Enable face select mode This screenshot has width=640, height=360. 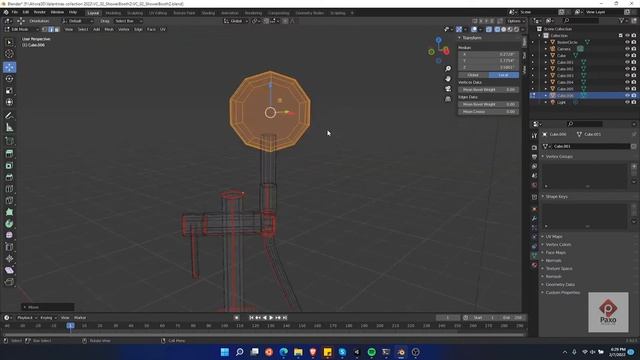tap(57, 29)
